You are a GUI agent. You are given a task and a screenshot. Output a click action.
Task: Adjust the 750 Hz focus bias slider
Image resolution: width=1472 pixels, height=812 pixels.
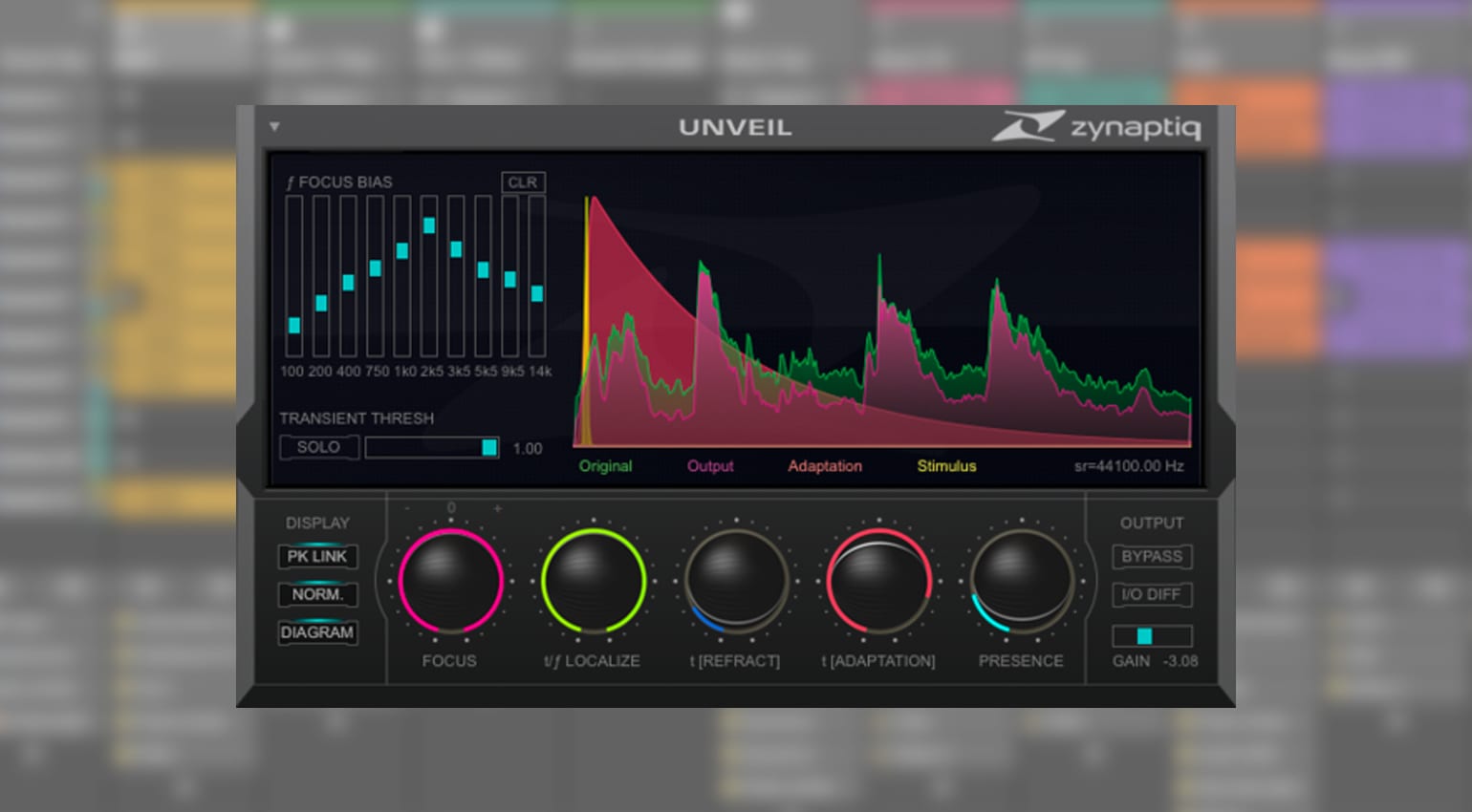point(376,277)
